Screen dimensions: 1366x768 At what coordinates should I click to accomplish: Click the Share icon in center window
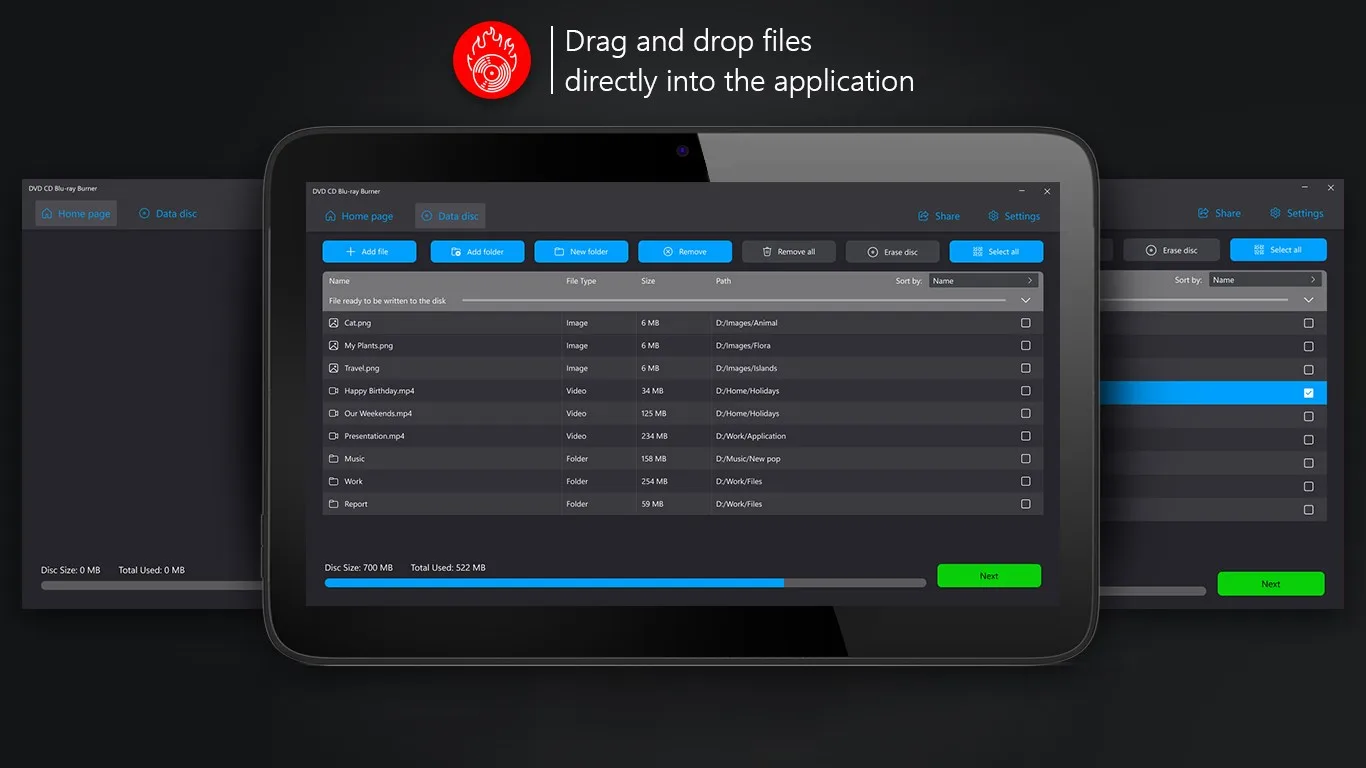click(x=923, y=216)
